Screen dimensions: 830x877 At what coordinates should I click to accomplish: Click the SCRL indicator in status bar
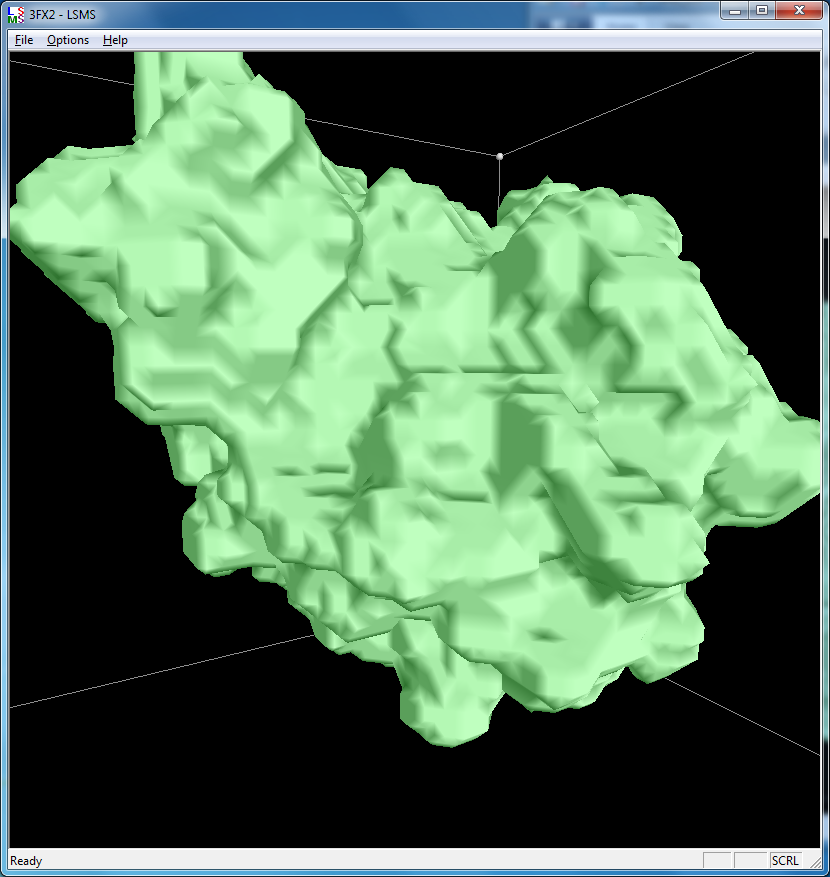(x=785, y=861)
